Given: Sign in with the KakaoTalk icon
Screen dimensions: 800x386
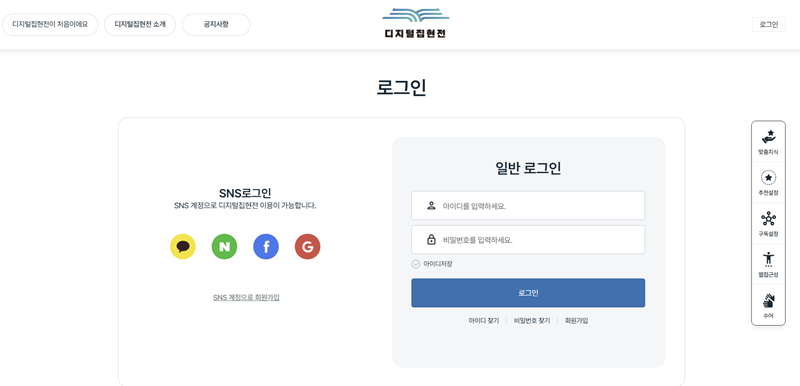Looking at the screenshot, I should point(183,247).
